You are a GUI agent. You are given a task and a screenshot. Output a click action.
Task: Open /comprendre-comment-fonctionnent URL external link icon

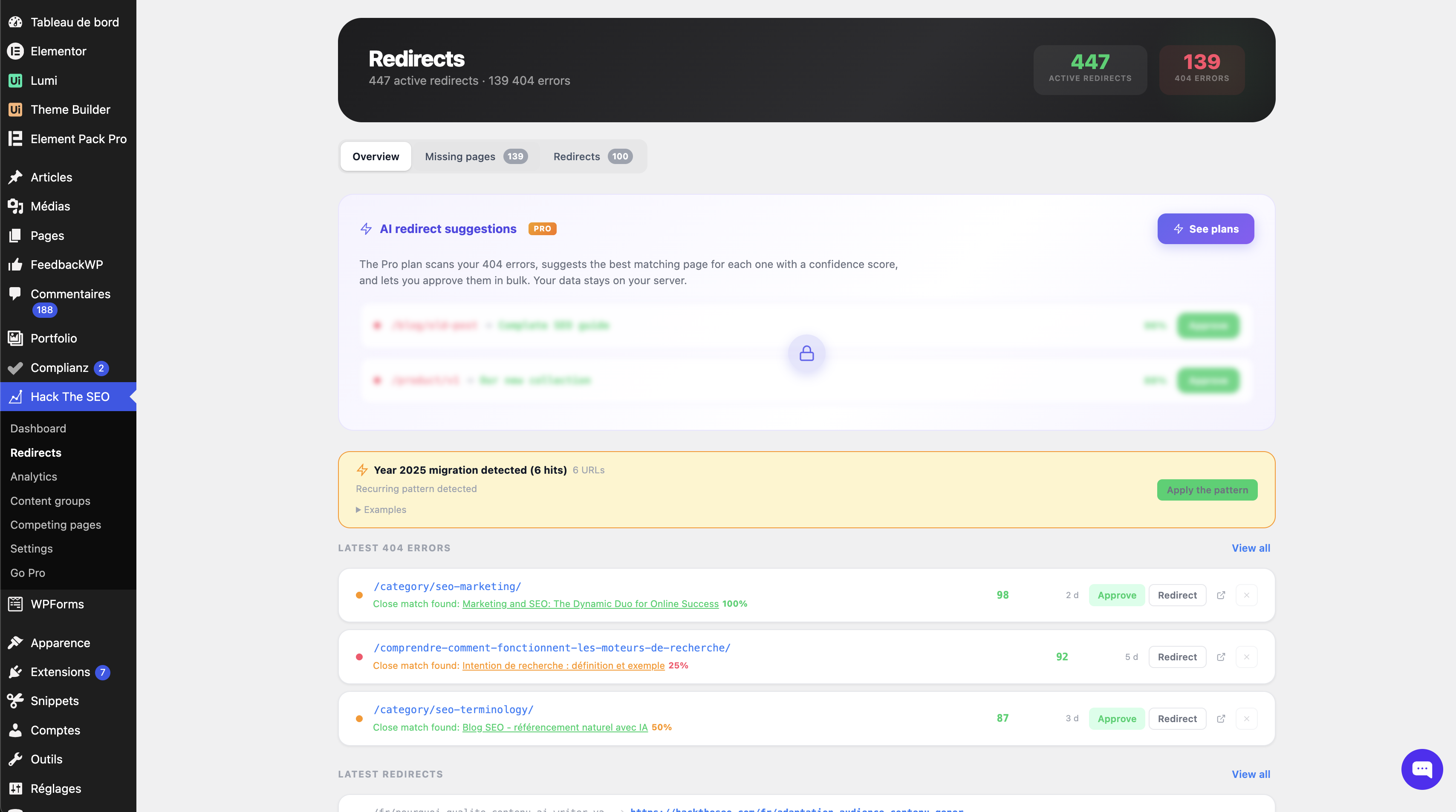[x=1221, y=657]
